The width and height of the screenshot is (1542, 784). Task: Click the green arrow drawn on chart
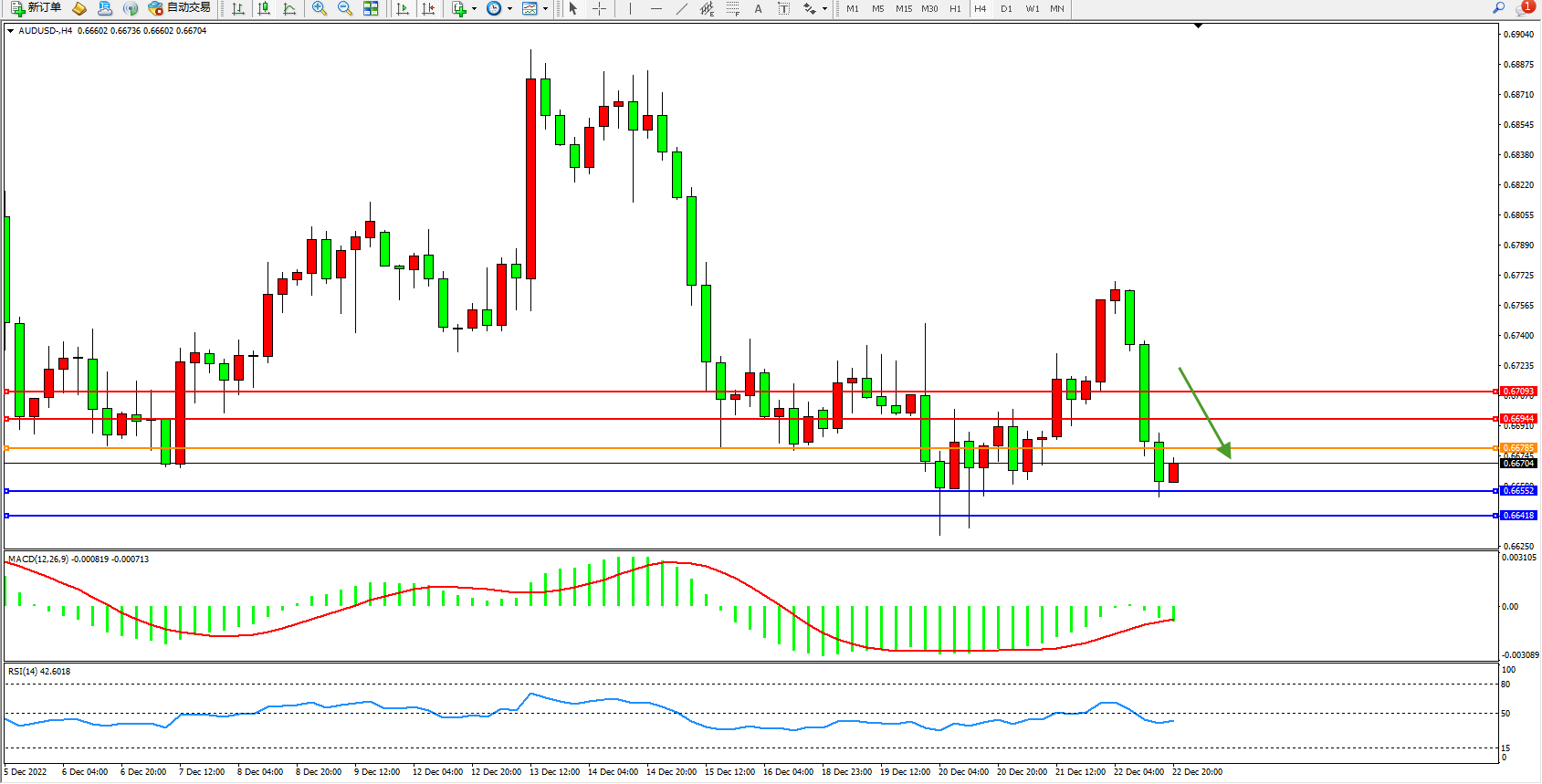click(x=1203, y=411)
